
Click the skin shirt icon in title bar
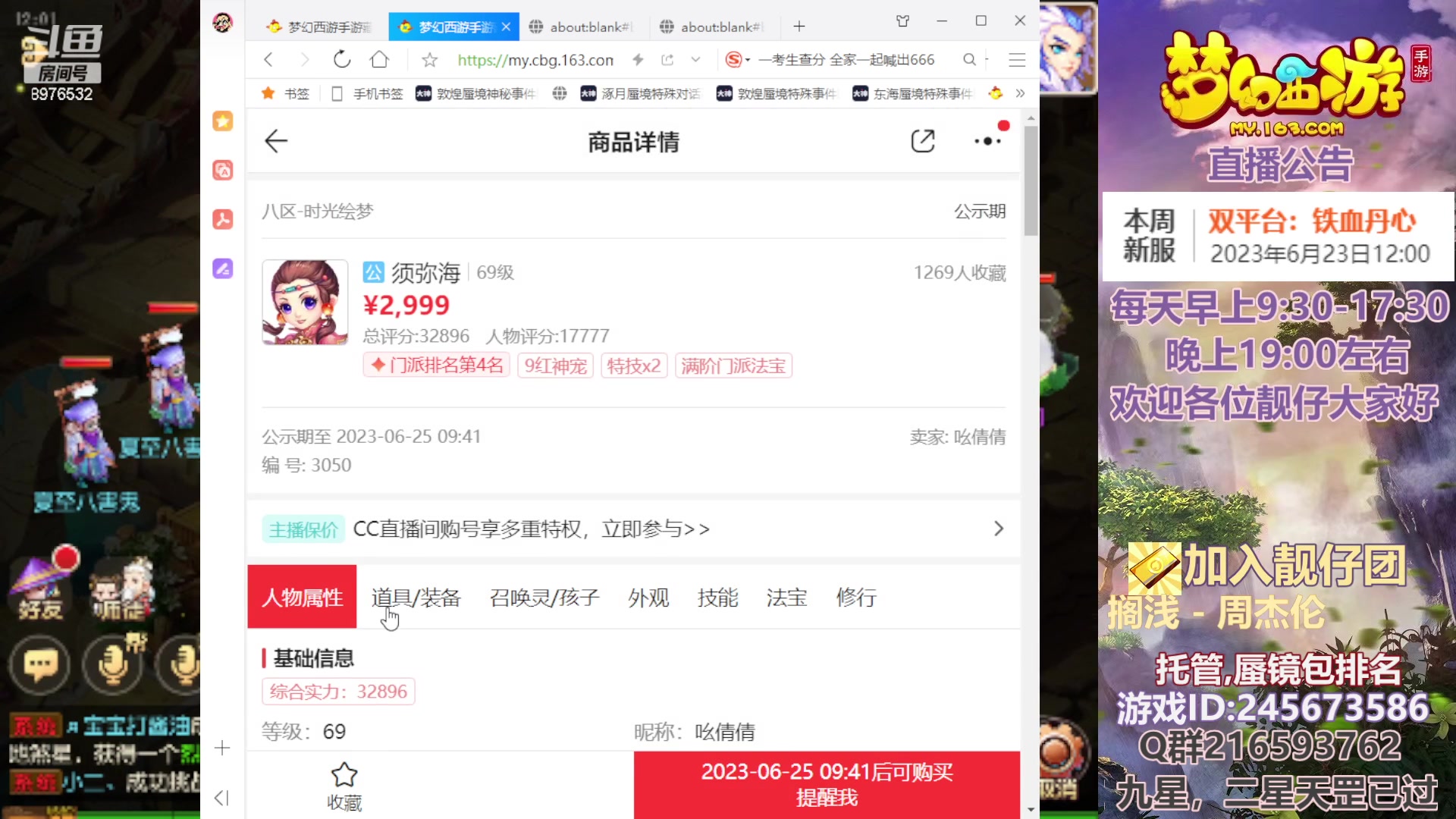pos(902,21)
